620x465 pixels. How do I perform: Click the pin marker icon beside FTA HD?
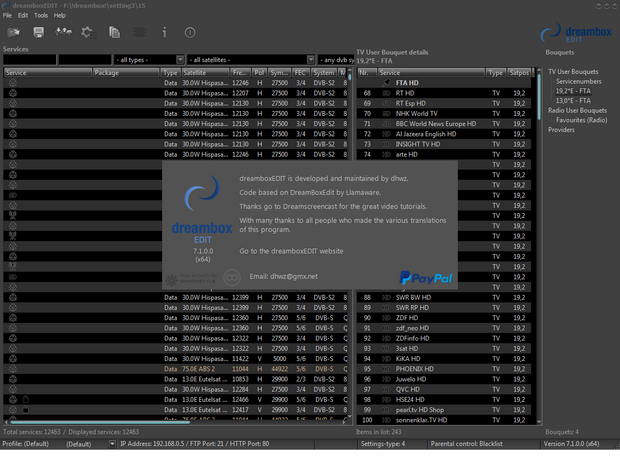[x=386, y=82]
